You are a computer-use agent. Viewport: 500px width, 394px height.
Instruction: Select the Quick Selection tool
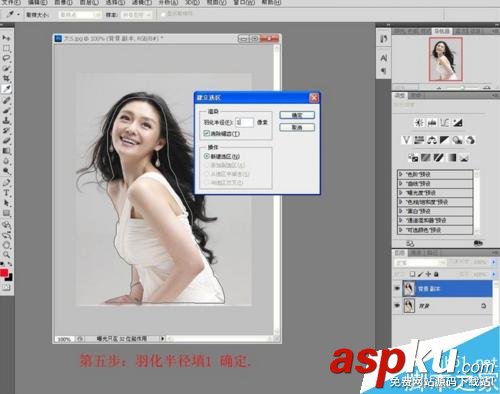pos(6,68)
